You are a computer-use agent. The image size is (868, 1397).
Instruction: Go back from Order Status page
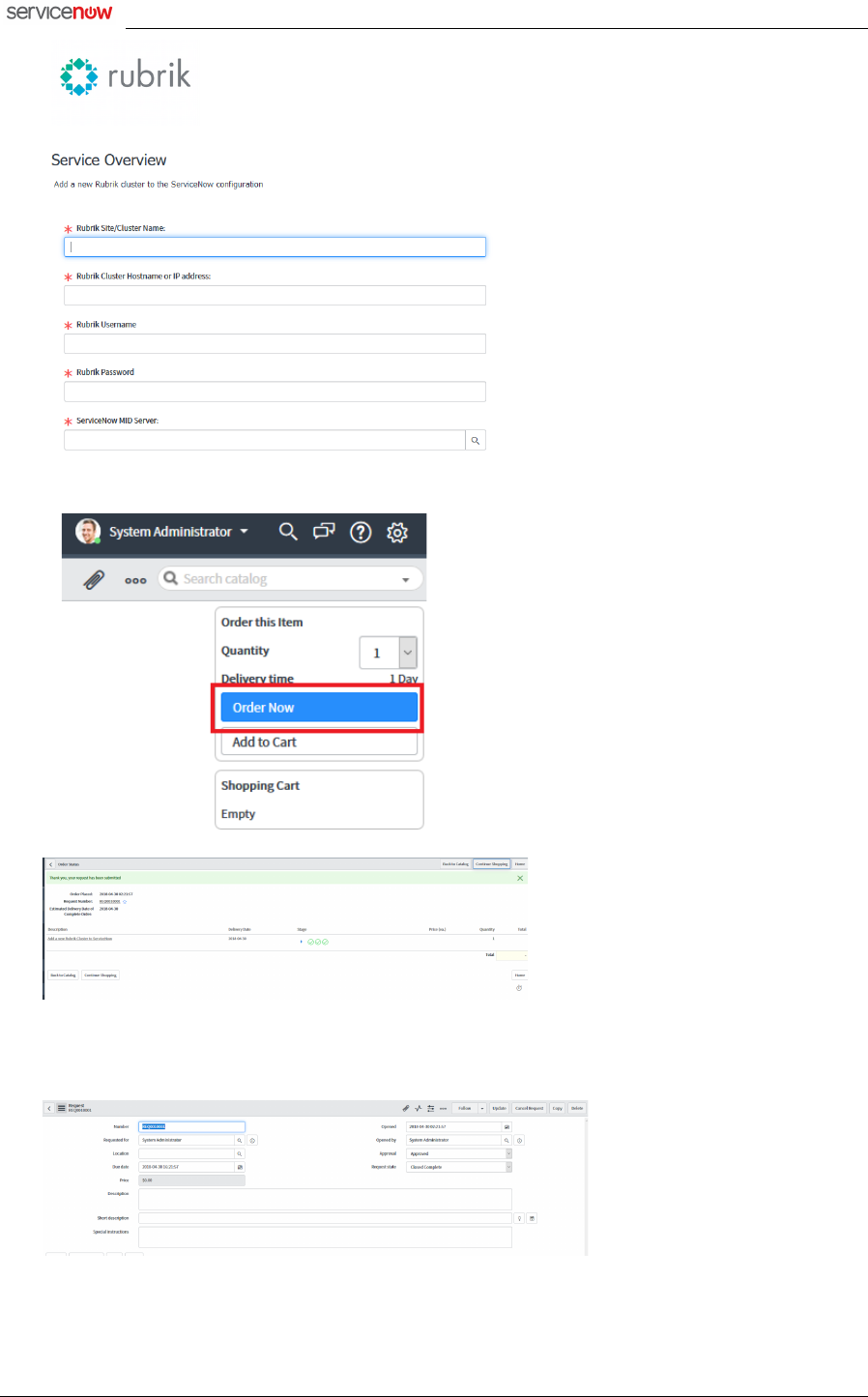pos(50,864)
